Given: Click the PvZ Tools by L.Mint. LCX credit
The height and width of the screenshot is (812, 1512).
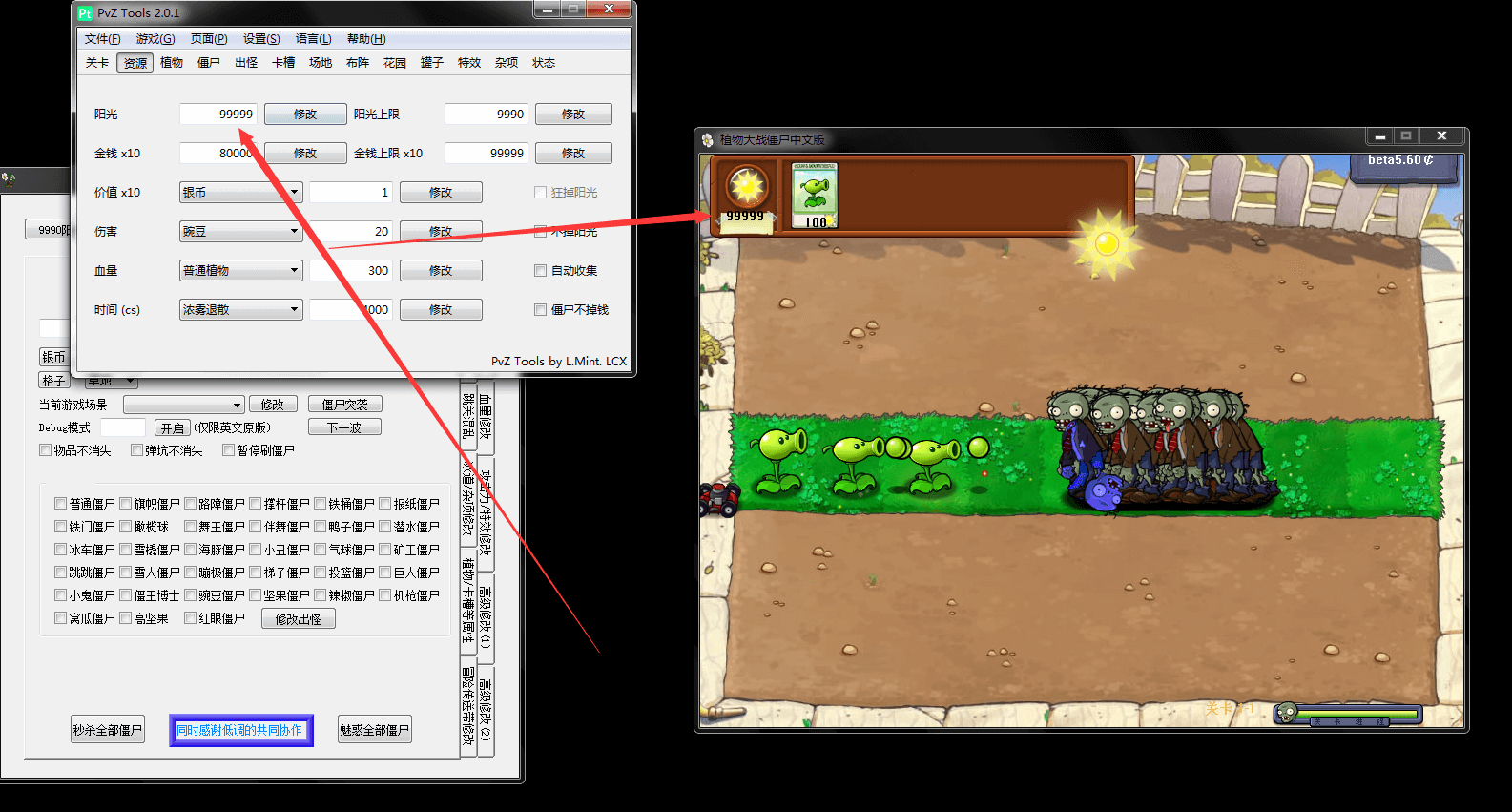Looking at the screenshot, I should coord(559,362).
